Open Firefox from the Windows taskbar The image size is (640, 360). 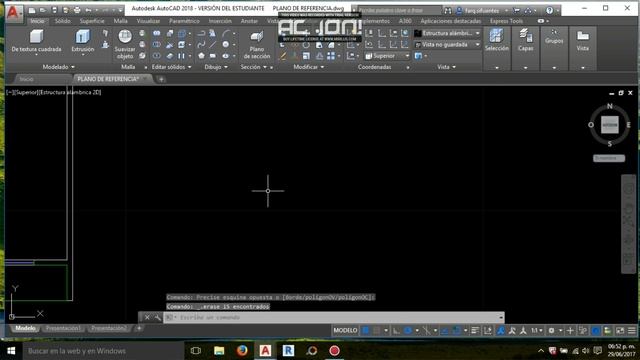pyautogui.click(x=242, y=351)
